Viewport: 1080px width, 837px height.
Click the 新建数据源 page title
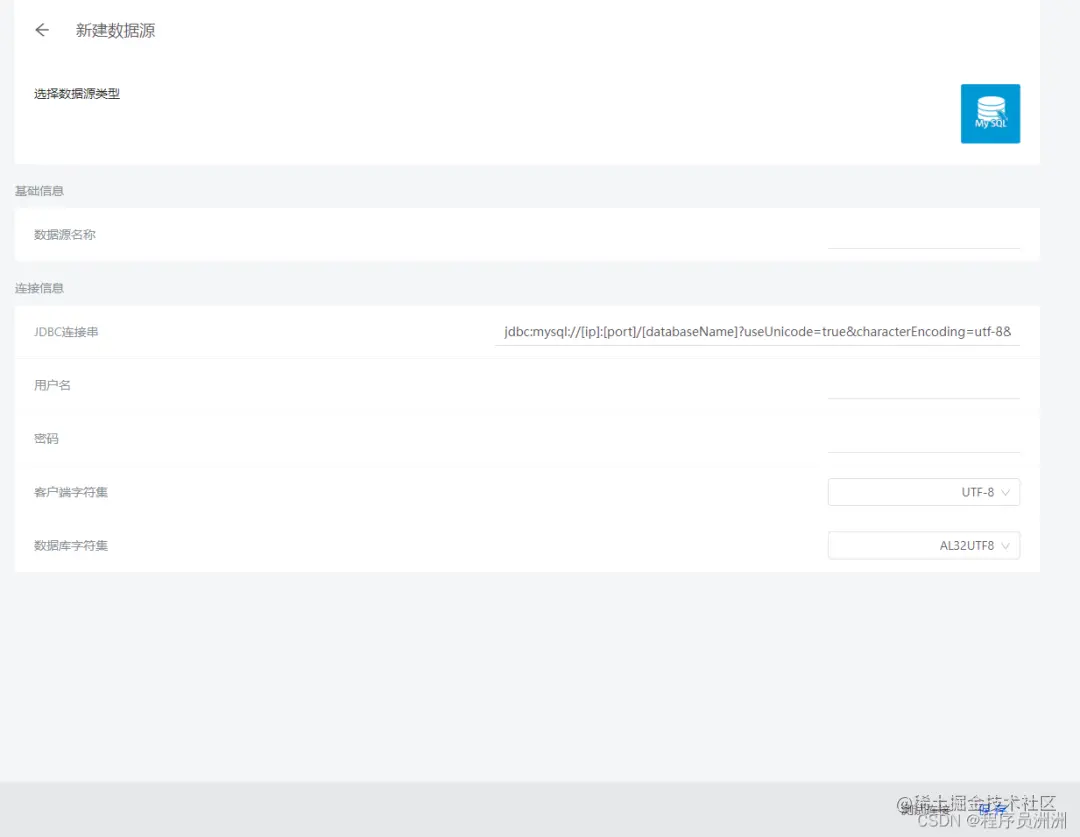click(116, 30)
